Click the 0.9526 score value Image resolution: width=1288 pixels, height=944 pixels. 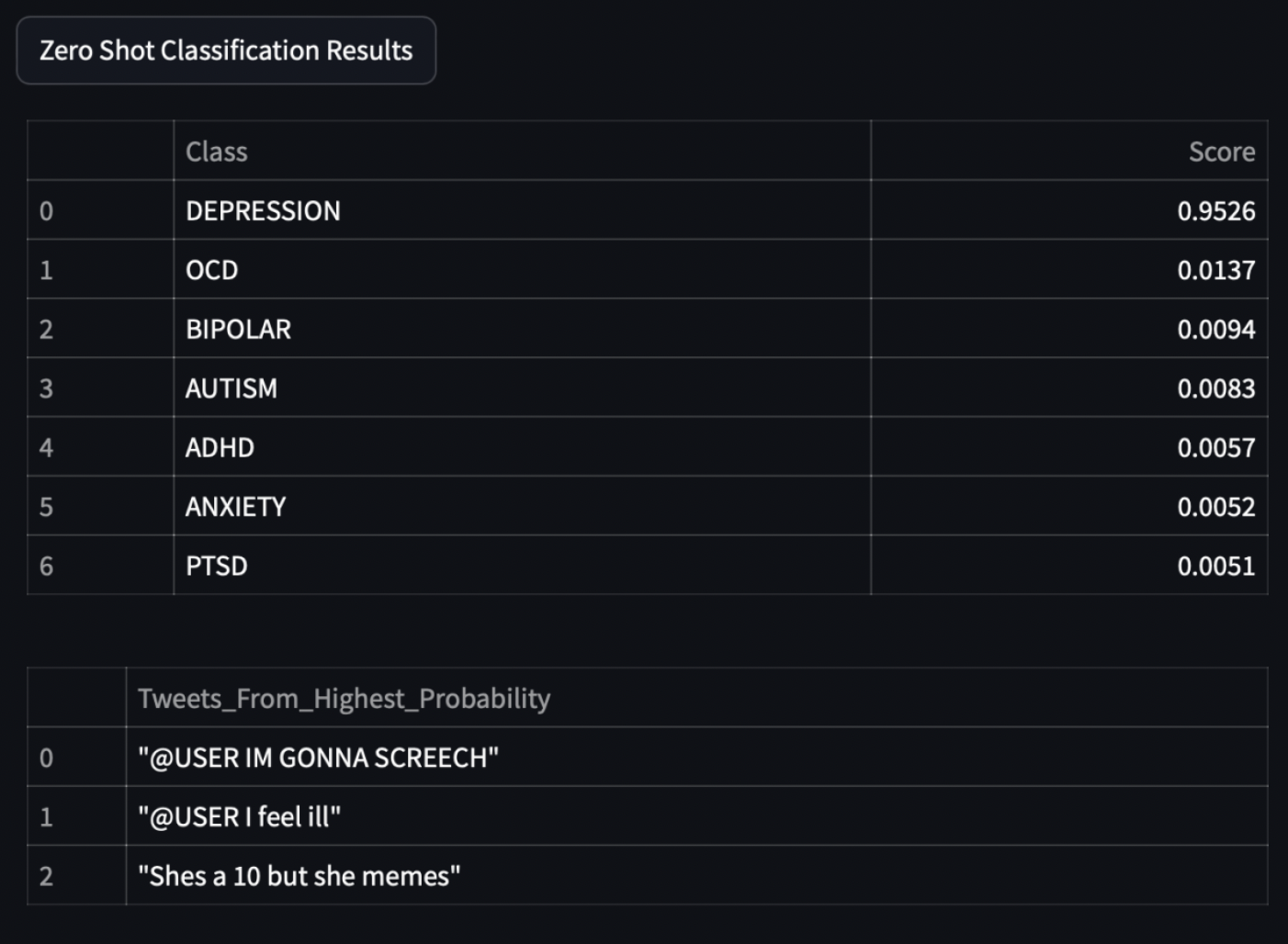coord(1215,211)
